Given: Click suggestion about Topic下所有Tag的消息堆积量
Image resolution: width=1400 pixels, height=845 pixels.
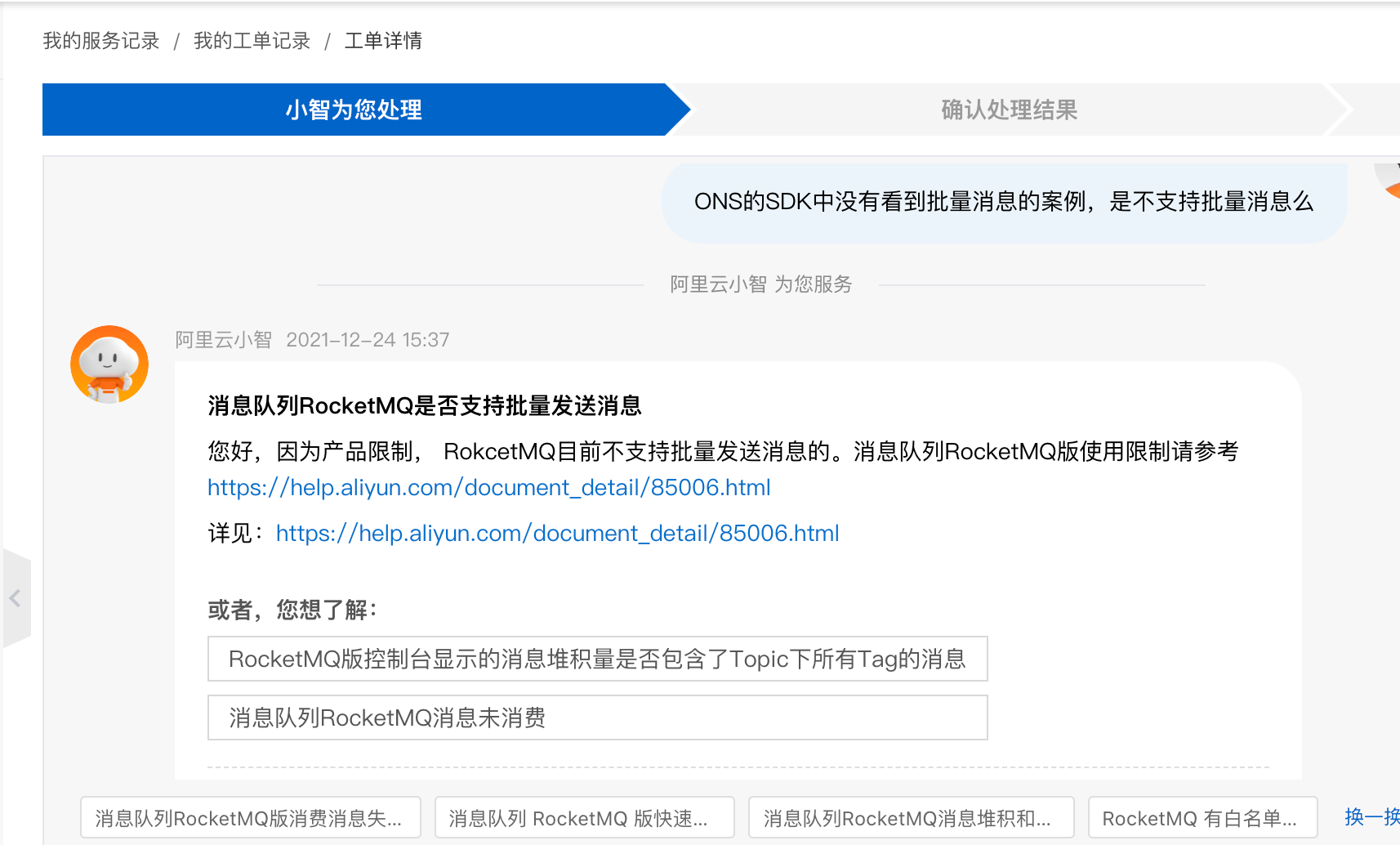Looking at the screenshot, I should click(x=597, y=659).
